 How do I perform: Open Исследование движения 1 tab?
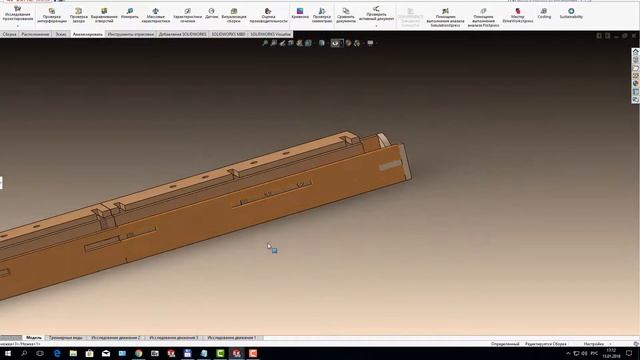[231, 338]
